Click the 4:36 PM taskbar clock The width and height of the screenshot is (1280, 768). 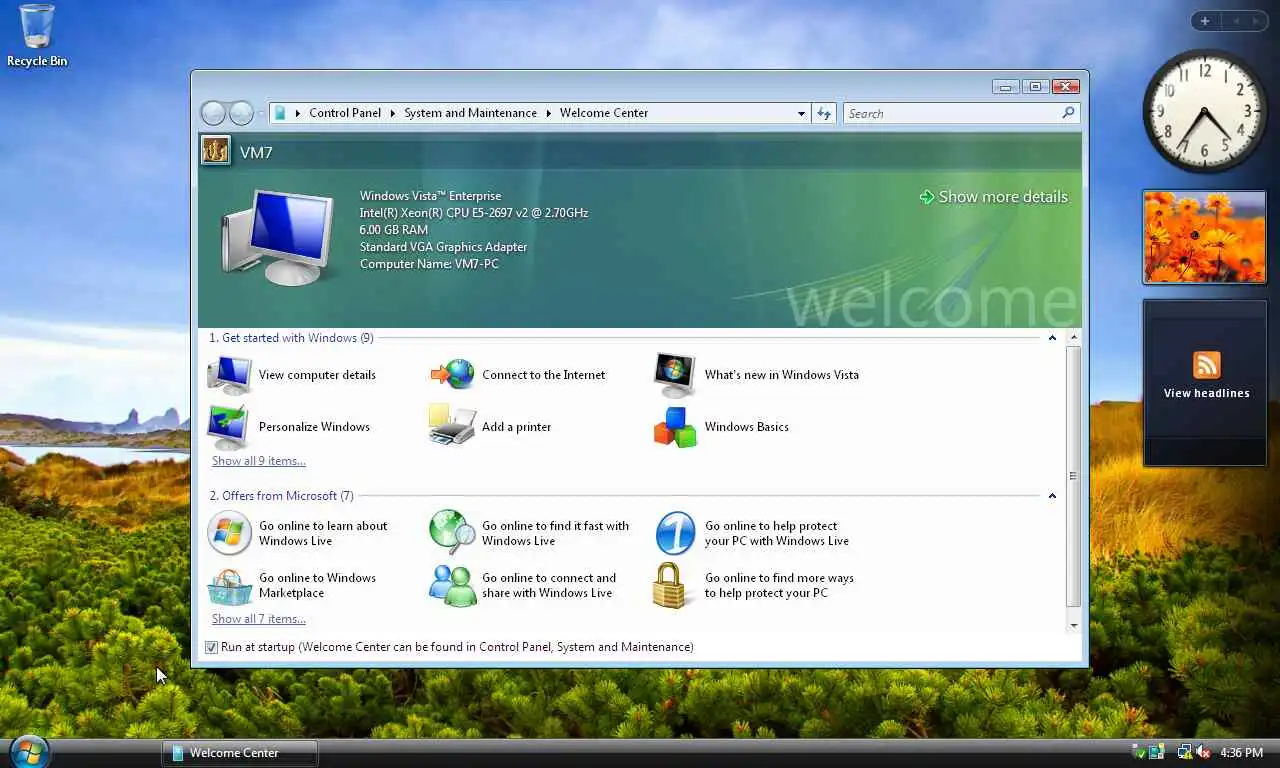1241,752
